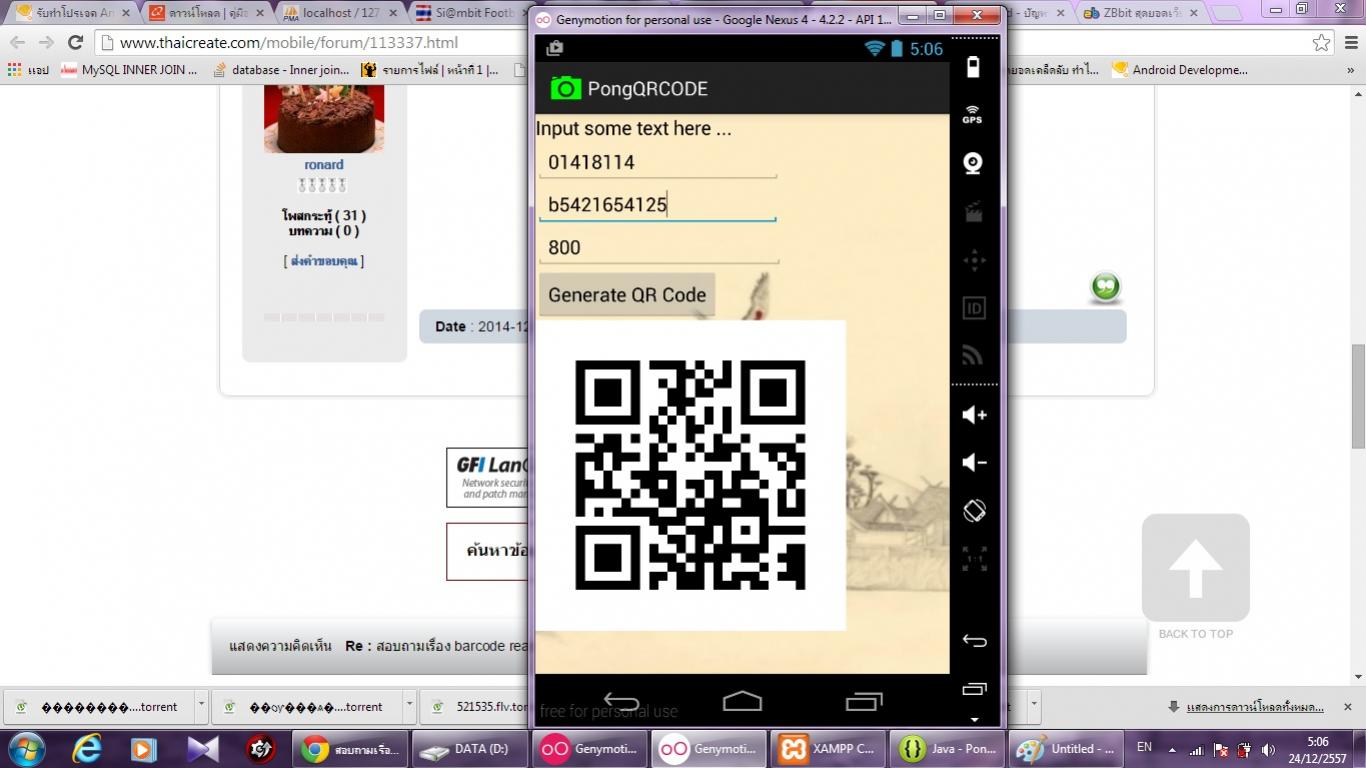Click the first text field containing 01418114

pyautogui.click(x=657, y=162)
